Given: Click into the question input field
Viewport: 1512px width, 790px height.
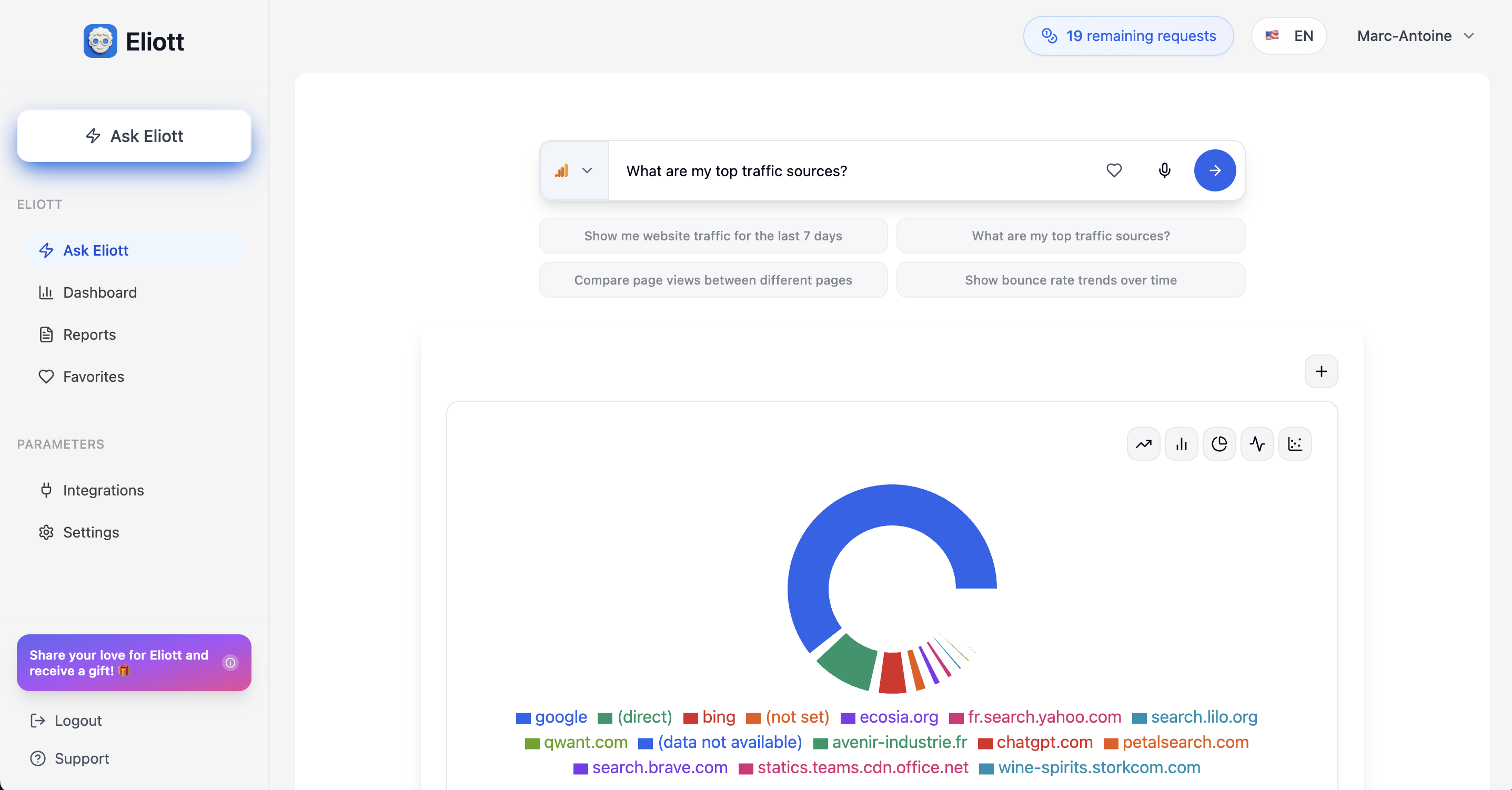Looking at the screenshot, I should [851, 170].
